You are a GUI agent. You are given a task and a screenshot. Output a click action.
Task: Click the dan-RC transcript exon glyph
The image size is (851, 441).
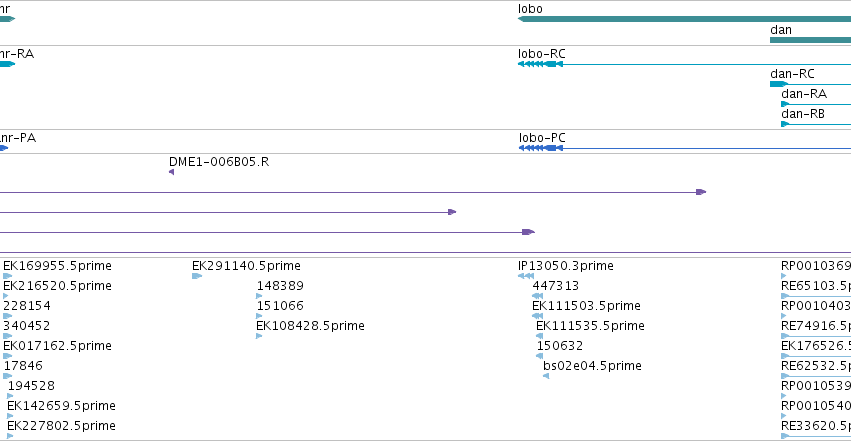coord(779,84)
